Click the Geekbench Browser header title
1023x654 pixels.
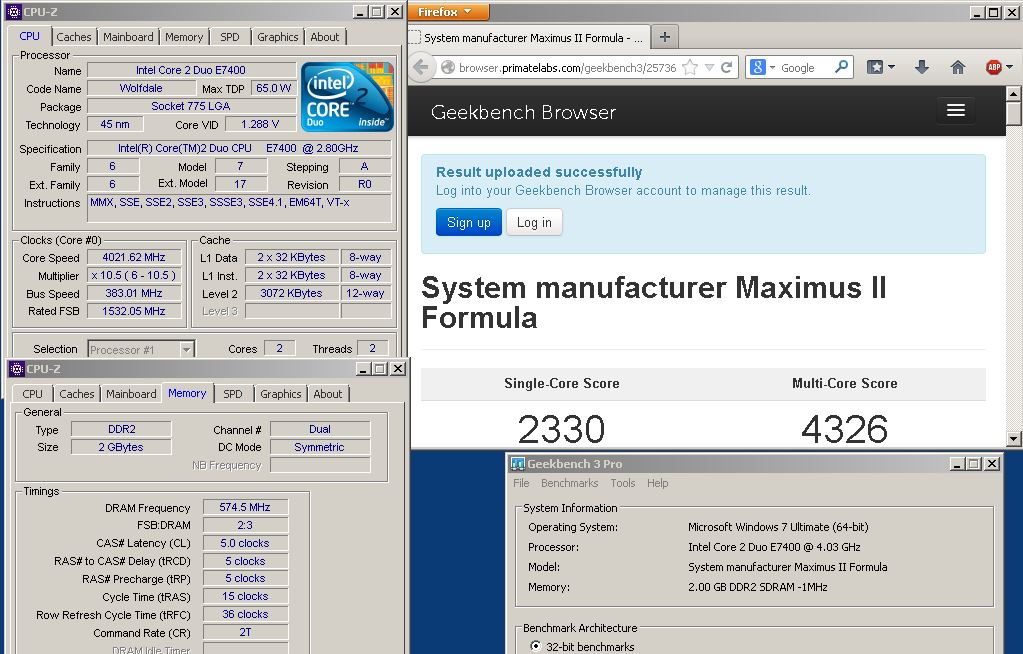click(523, 112)
